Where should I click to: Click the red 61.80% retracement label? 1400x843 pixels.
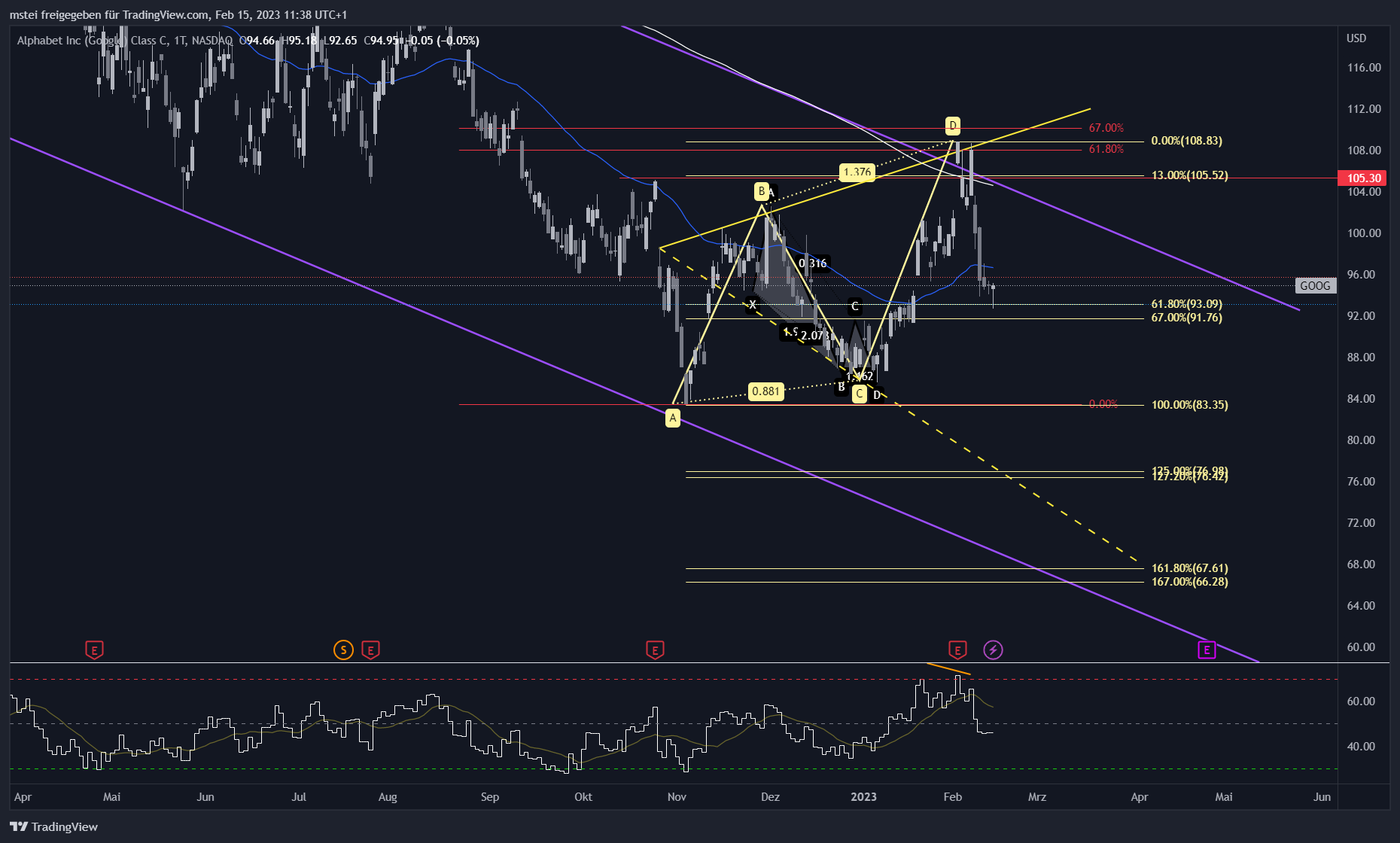tap(1106, 149)
